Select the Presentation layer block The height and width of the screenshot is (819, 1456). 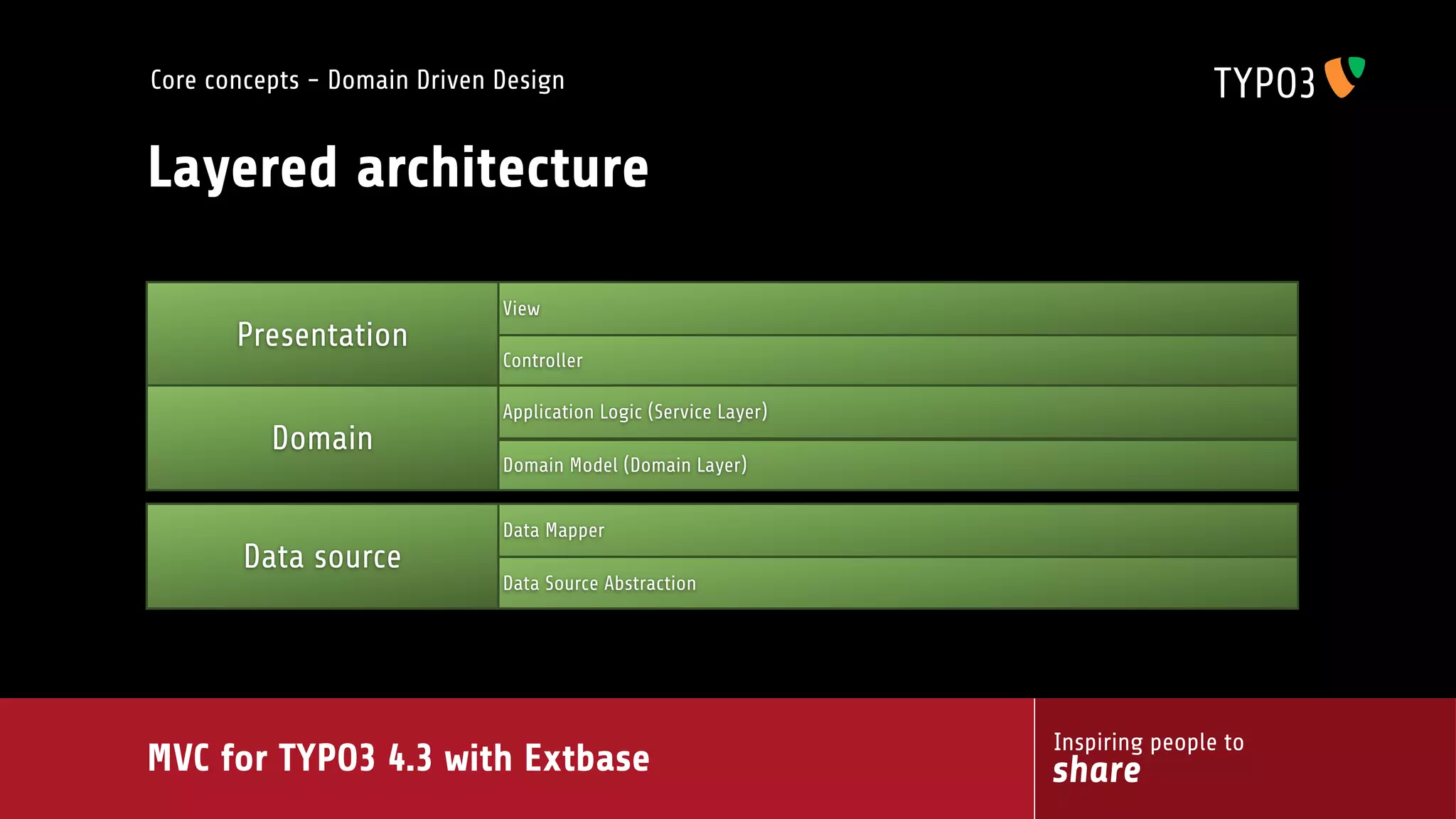(x=322, y=334)
